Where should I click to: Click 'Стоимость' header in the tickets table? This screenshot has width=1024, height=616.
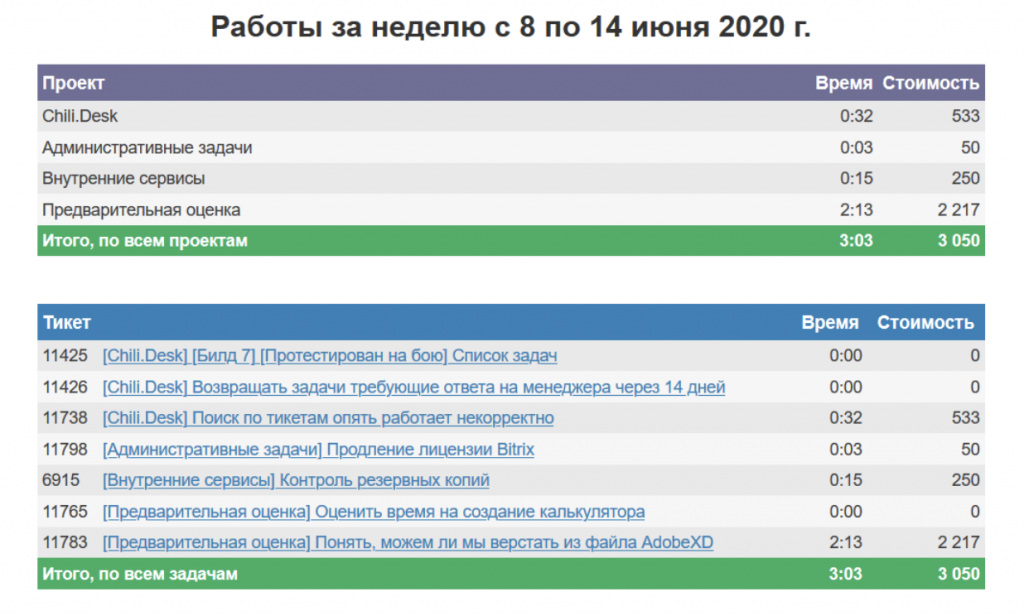925,323
